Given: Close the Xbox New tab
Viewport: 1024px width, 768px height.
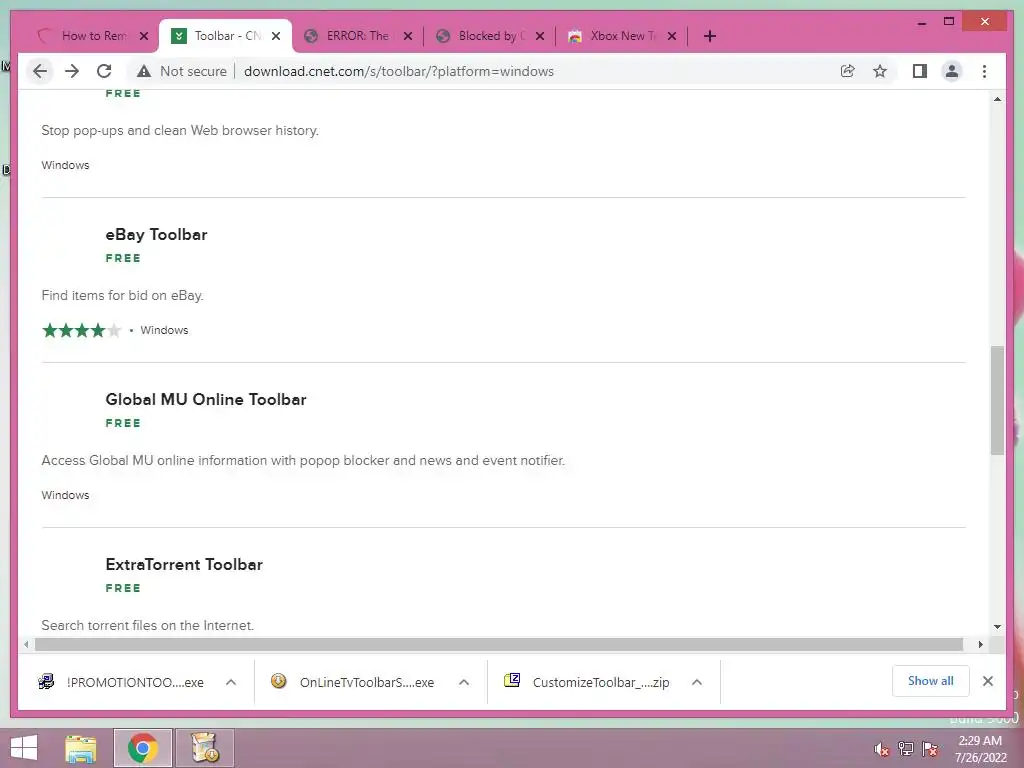Looking at the screenshot, I should click(672, 36).
